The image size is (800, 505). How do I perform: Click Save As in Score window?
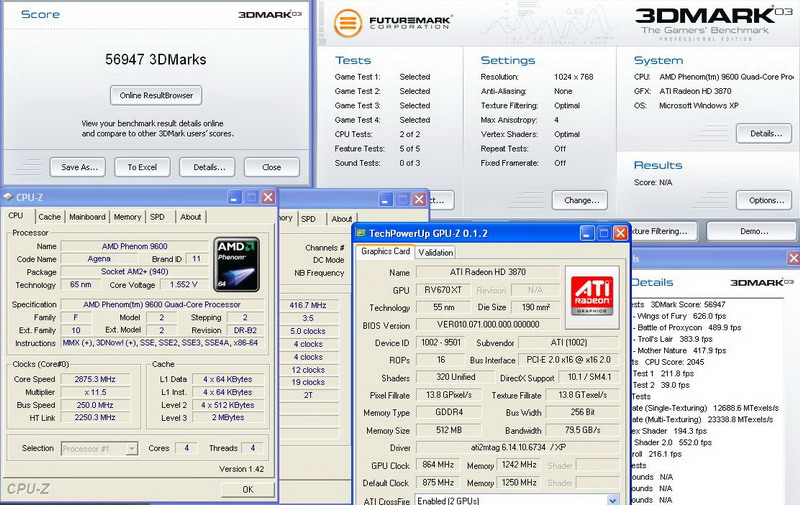(x=78, y=167)
